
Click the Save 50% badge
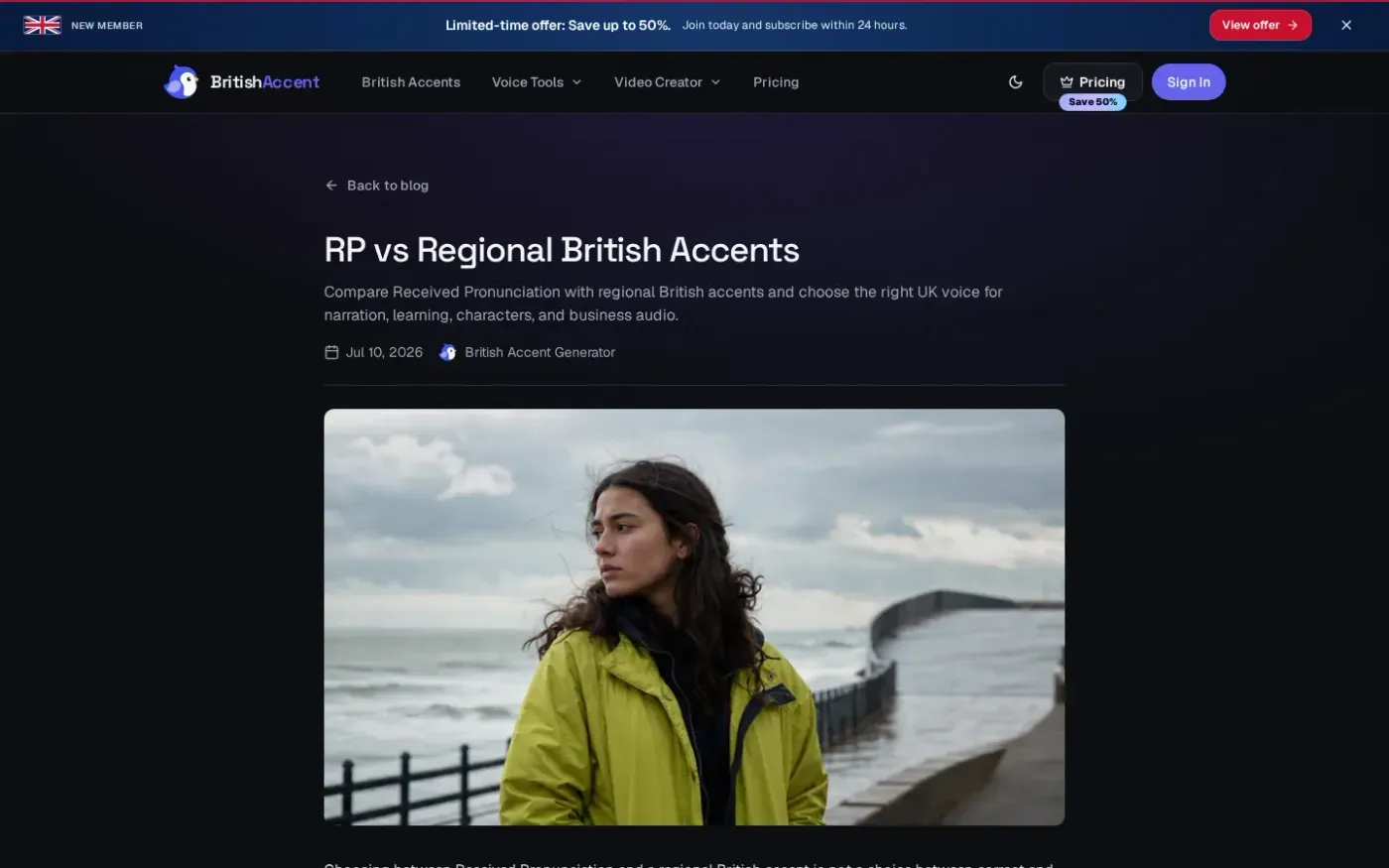coord(1092,102)
